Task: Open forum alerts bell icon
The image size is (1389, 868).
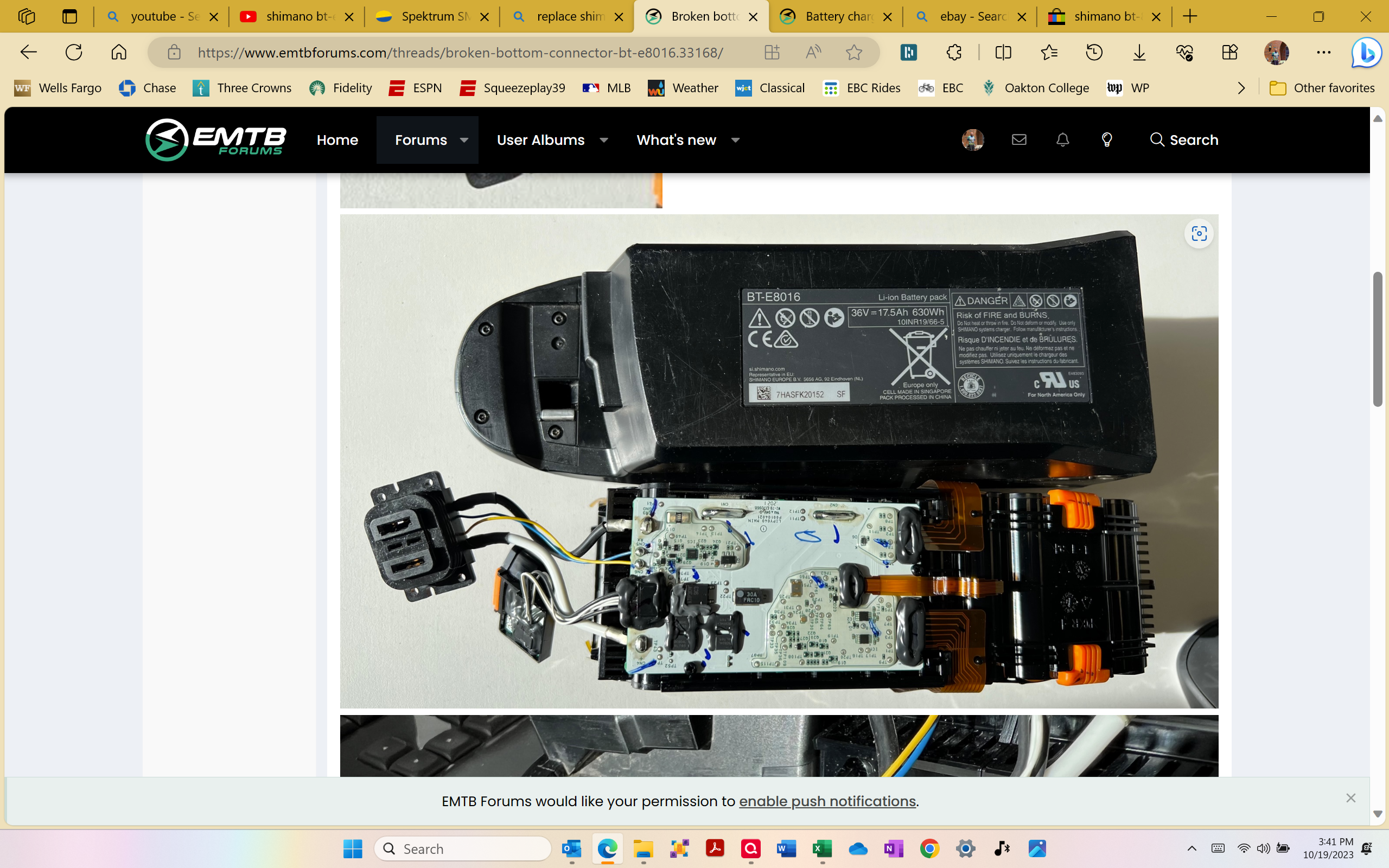Action: (x=1062, y=139)
